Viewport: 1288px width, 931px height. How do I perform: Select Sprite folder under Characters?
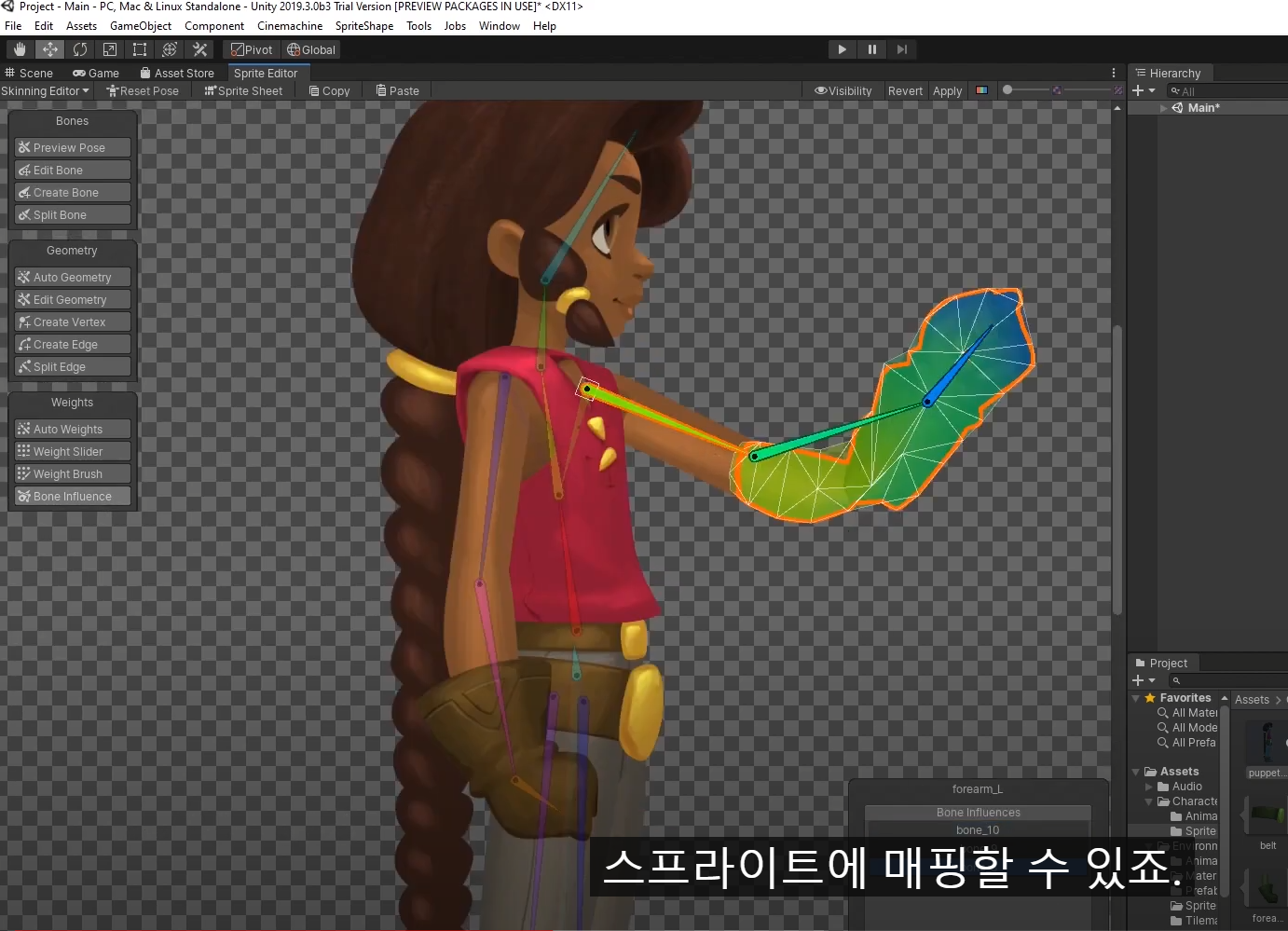tap(1193, 830)
